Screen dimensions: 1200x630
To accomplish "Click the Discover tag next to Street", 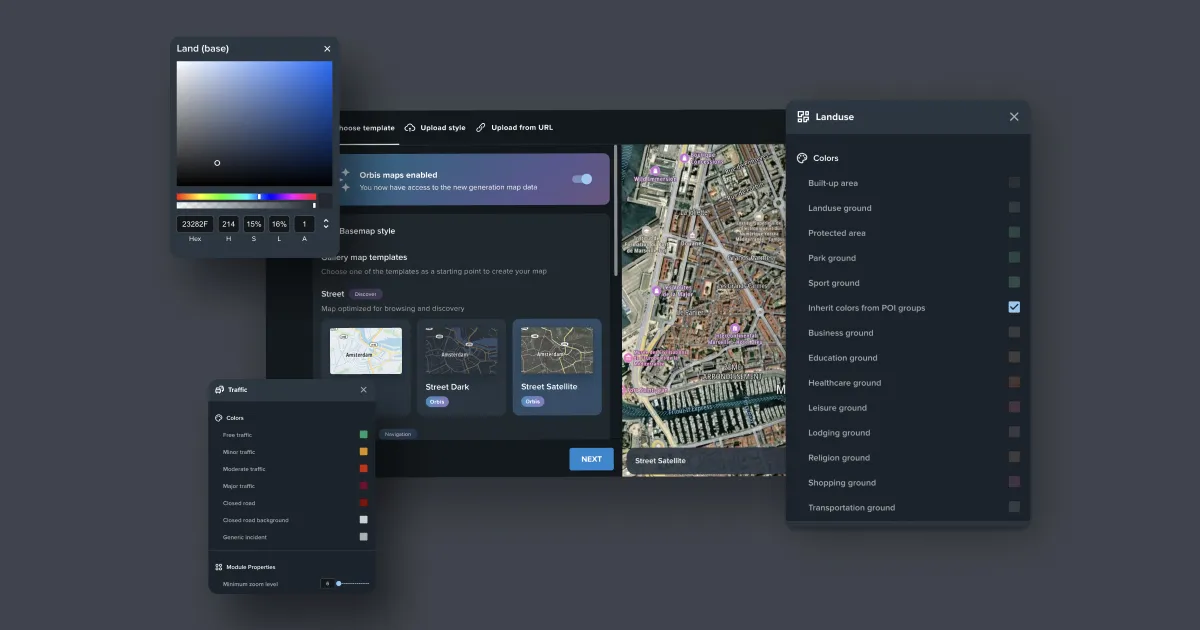I will point(366,294).
